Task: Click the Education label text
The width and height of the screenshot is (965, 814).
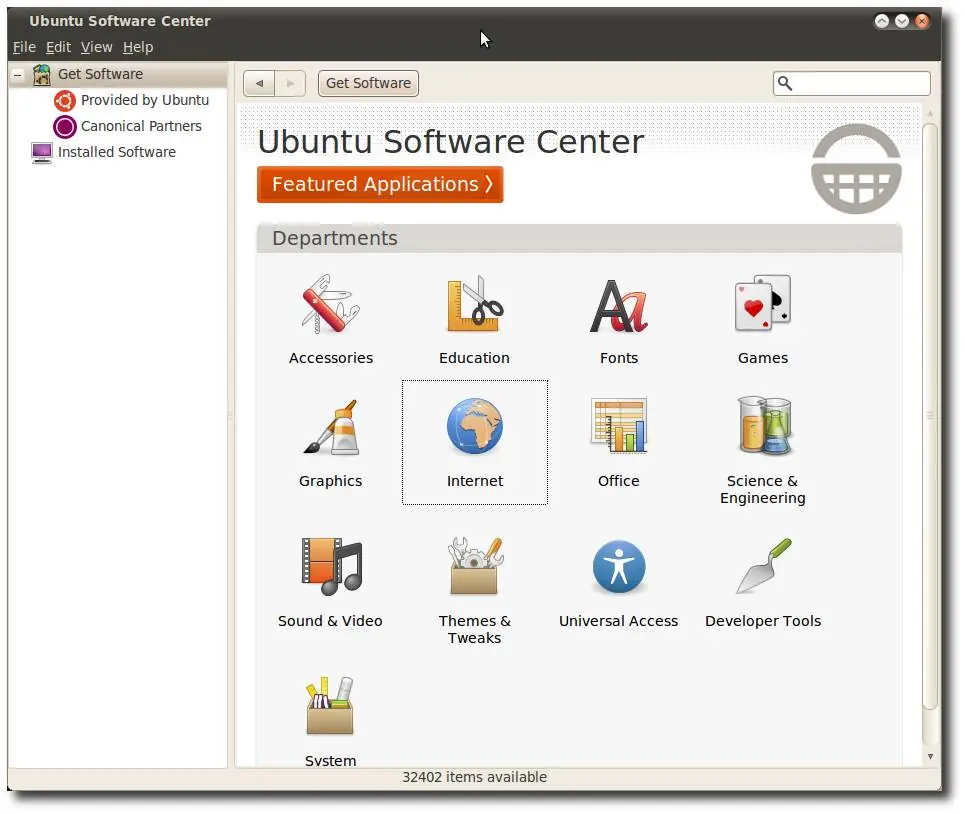Action: click(x=474, y=357)
